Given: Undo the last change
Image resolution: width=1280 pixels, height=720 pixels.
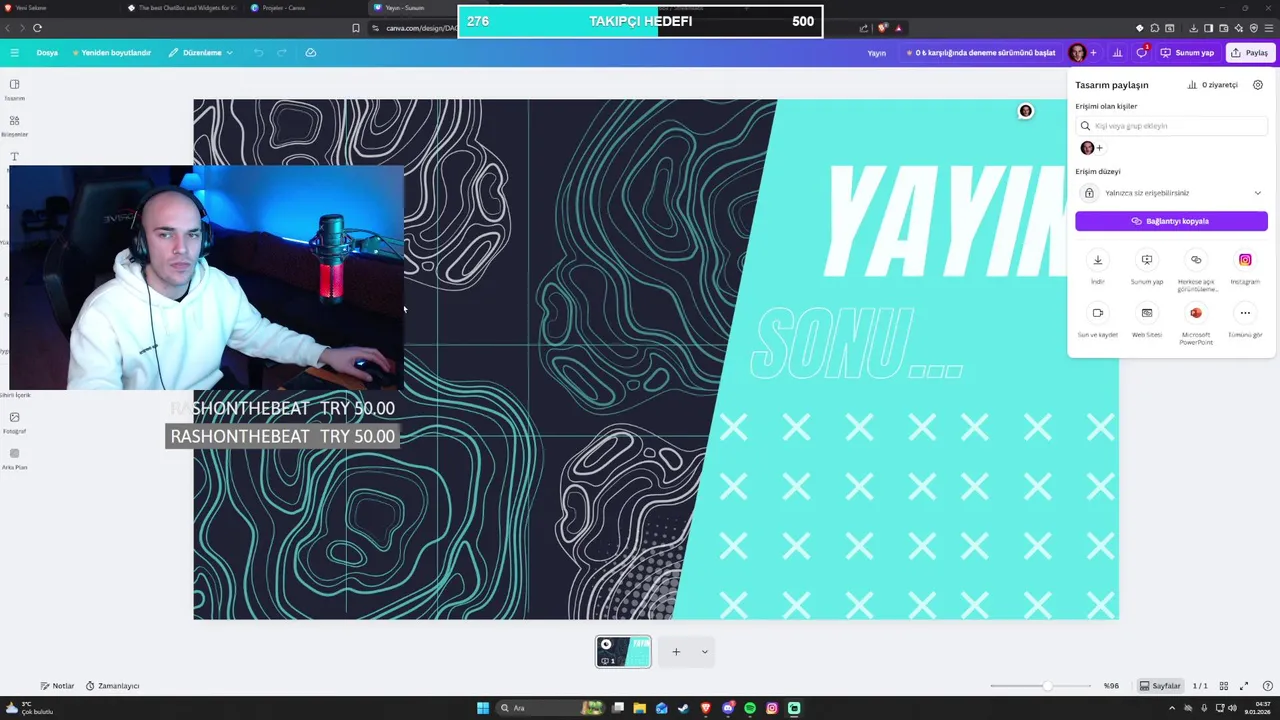Looking at the screenshot, I should tap(258, 53).
